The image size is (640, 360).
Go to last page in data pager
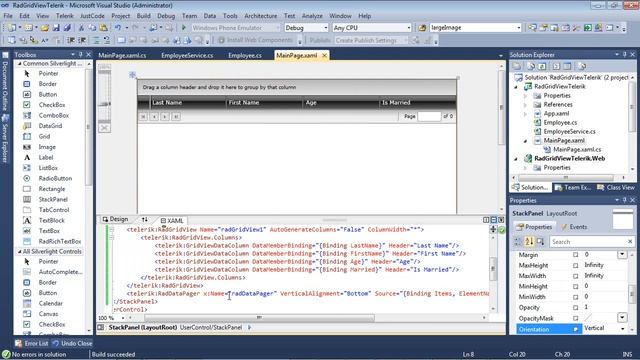176,117
